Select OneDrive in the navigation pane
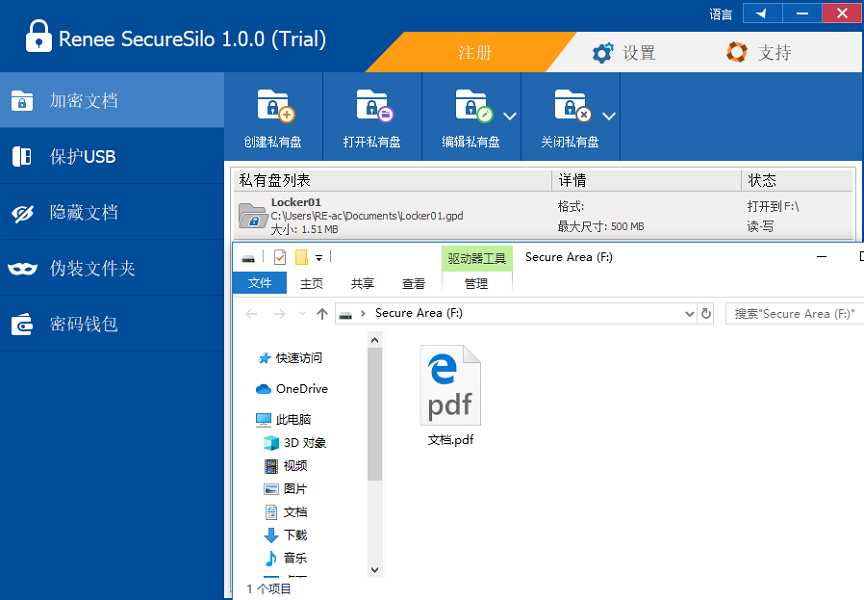The height and width of the screenshot is (600, 864). (x=292, y=389)
